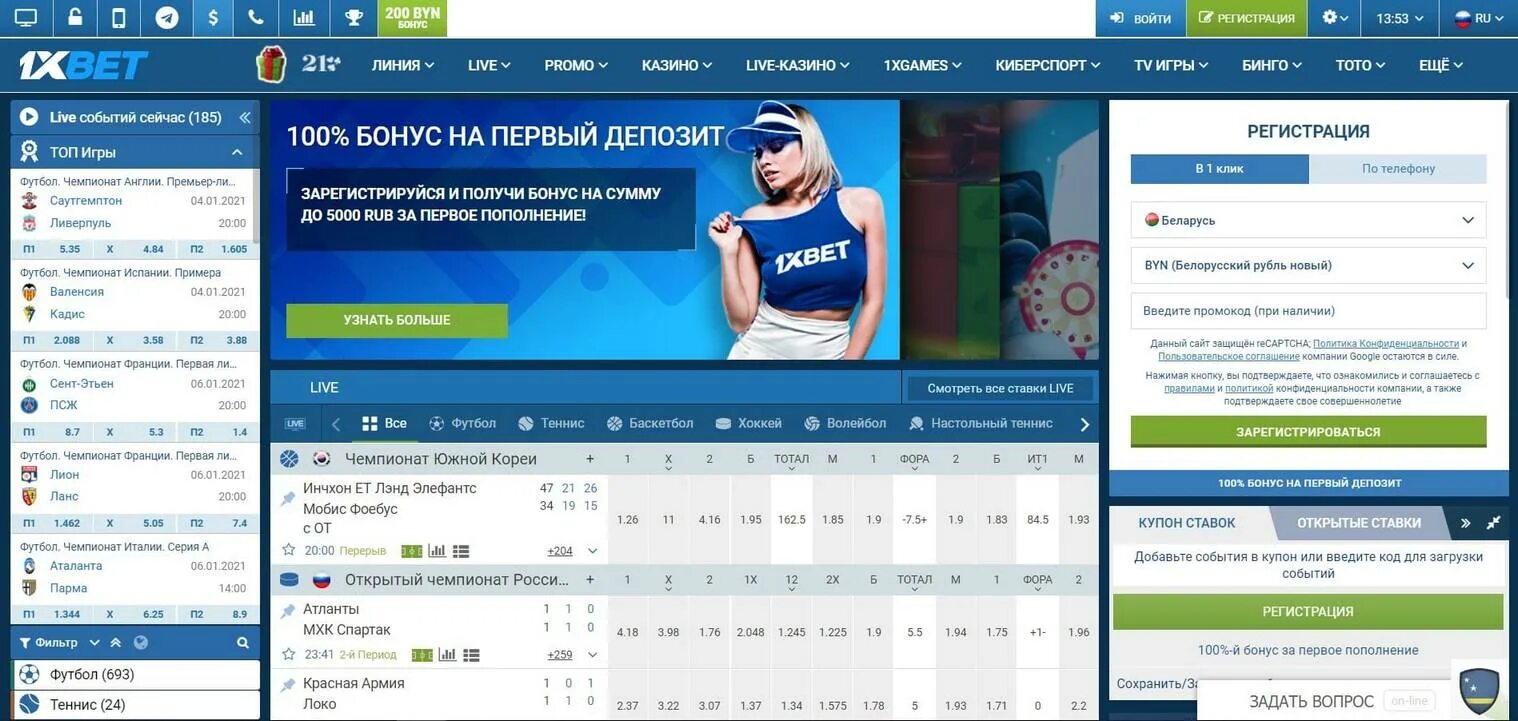Viewport: 1518px width, 721px height.
Task: Select Теннис (24) in the sports list
Action: (135, 705)
